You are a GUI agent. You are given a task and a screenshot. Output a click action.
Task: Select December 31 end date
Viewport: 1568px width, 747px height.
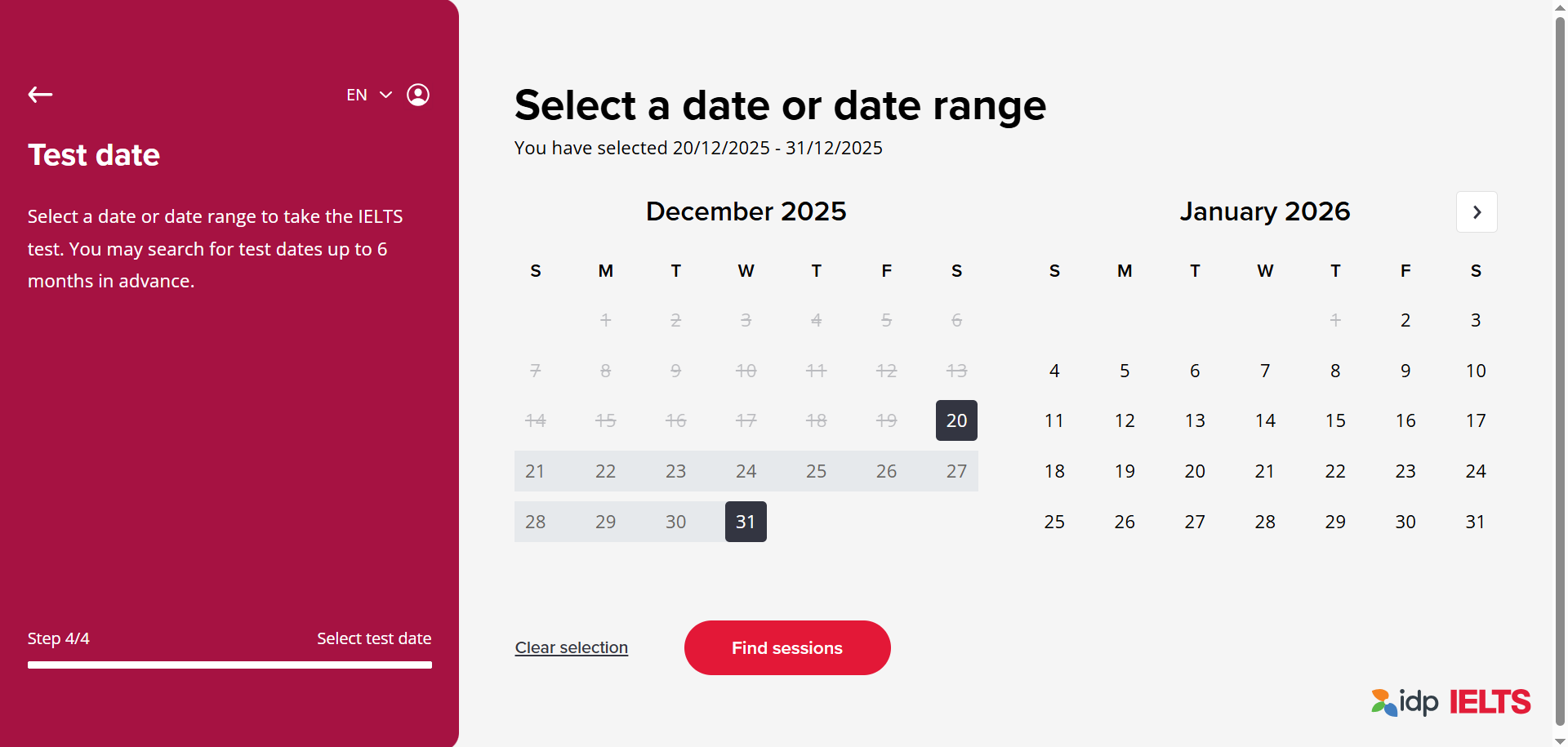point(746,522)
